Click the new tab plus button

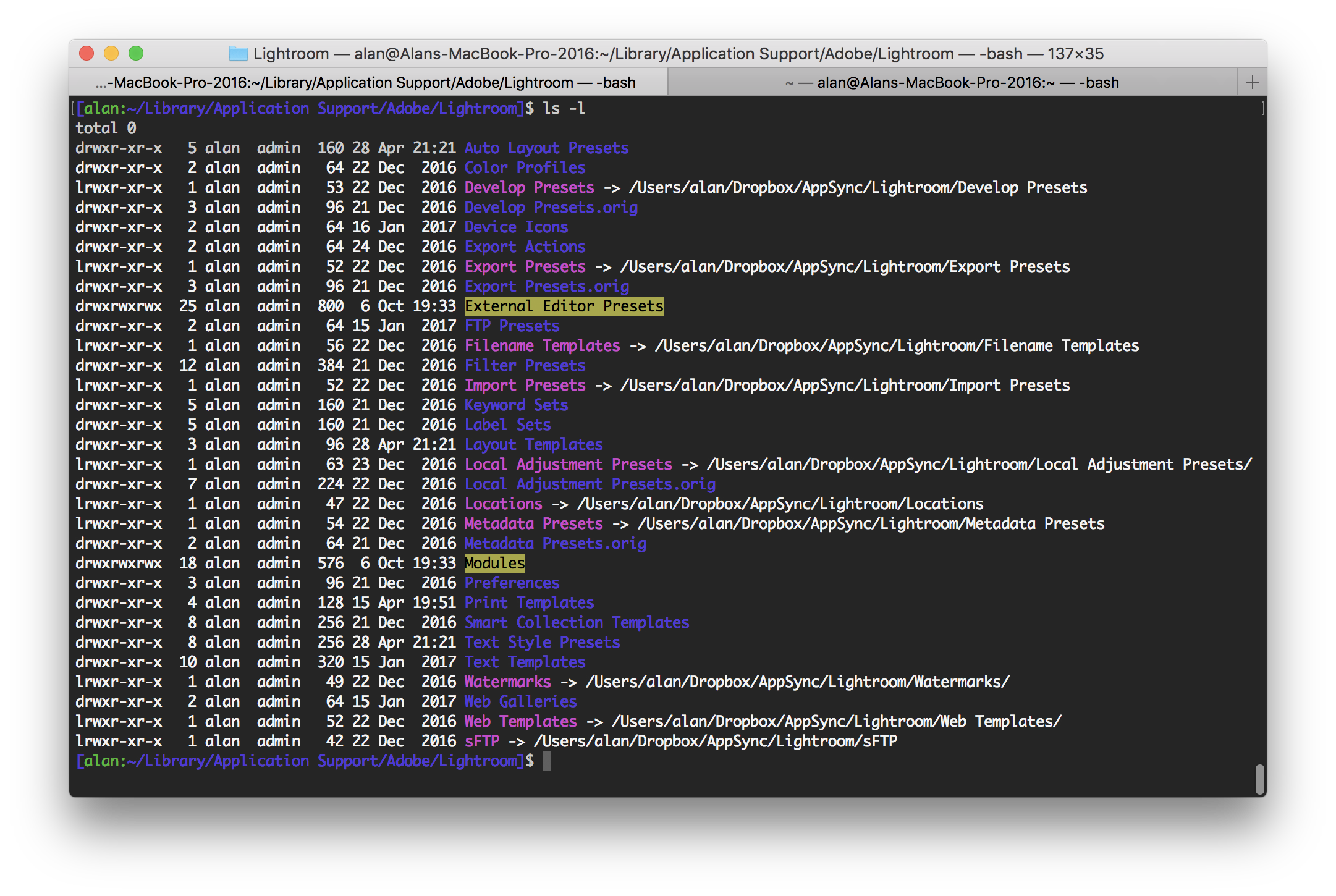(x=1252, y=82)
